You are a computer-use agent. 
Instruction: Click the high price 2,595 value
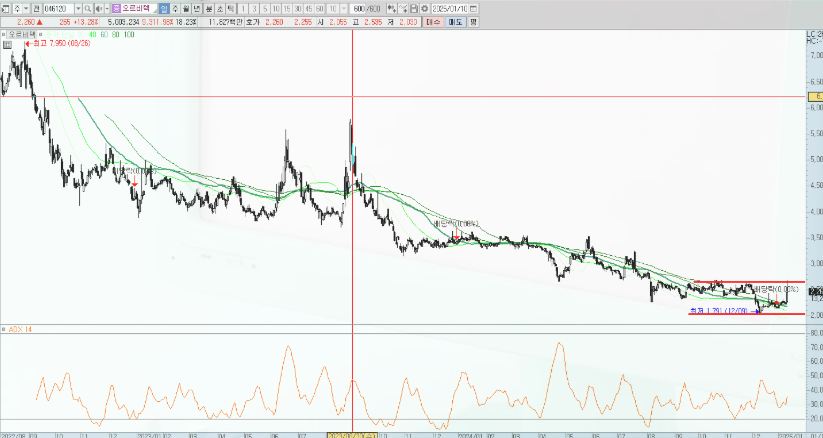(373, 22)
